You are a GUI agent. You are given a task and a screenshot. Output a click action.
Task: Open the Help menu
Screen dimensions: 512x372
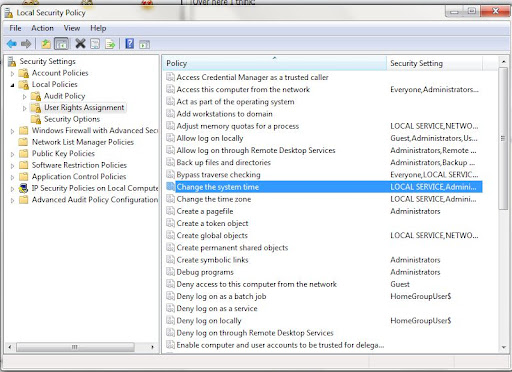tap(98, 28)
